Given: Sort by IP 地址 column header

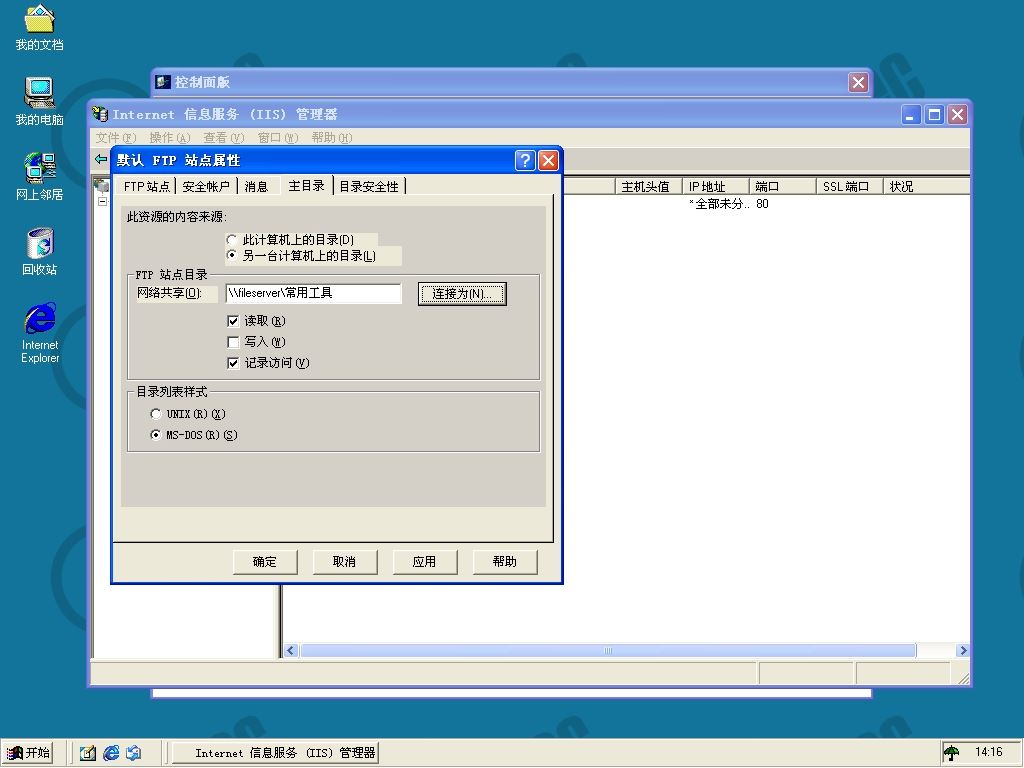Looking at the screenshot, I should [716, 187].
